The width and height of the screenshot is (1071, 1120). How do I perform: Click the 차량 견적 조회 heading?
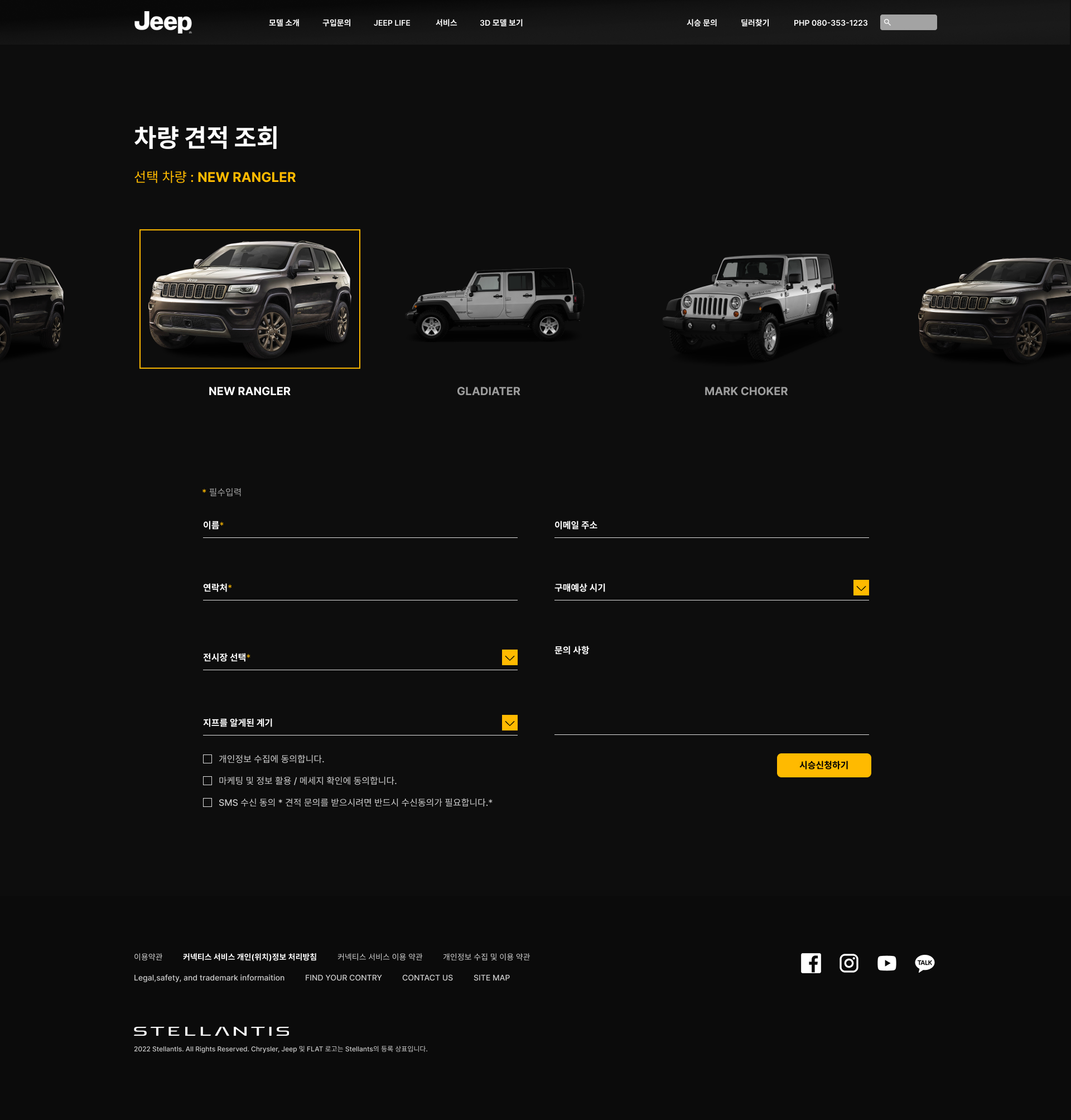(x=206, y=138)
